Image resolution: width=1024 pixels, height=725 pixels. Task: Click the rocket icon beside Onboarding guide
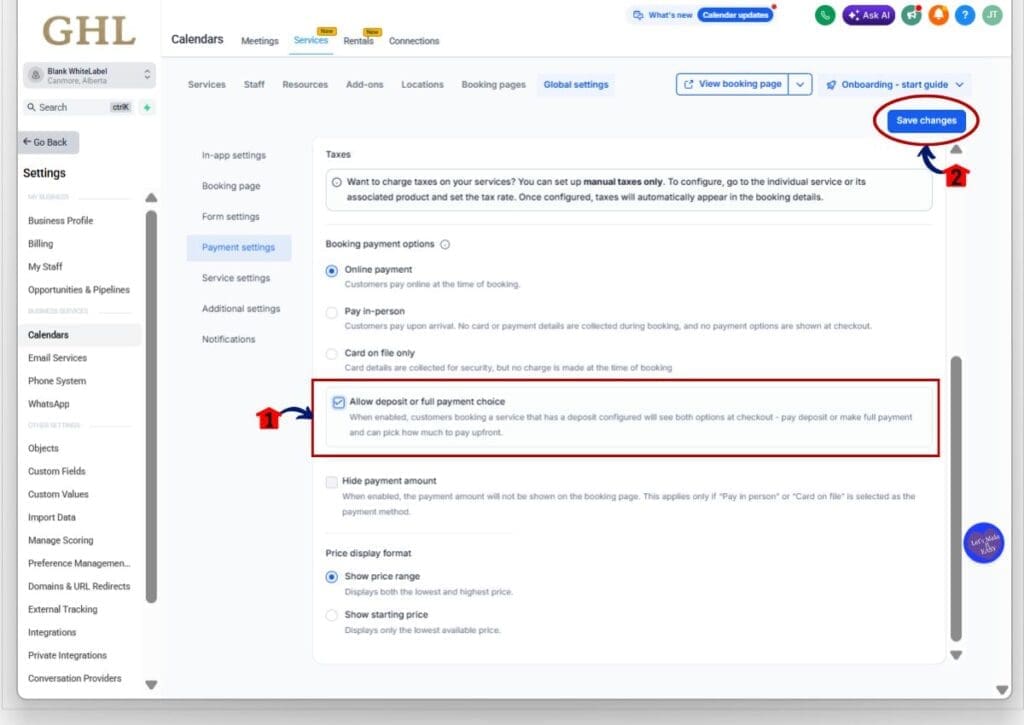click(831, 85)
